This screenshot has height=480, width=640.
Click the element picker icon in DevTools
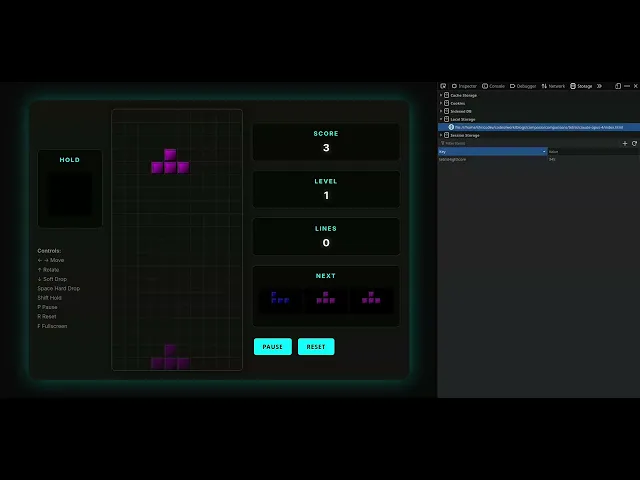pos(443,86)
